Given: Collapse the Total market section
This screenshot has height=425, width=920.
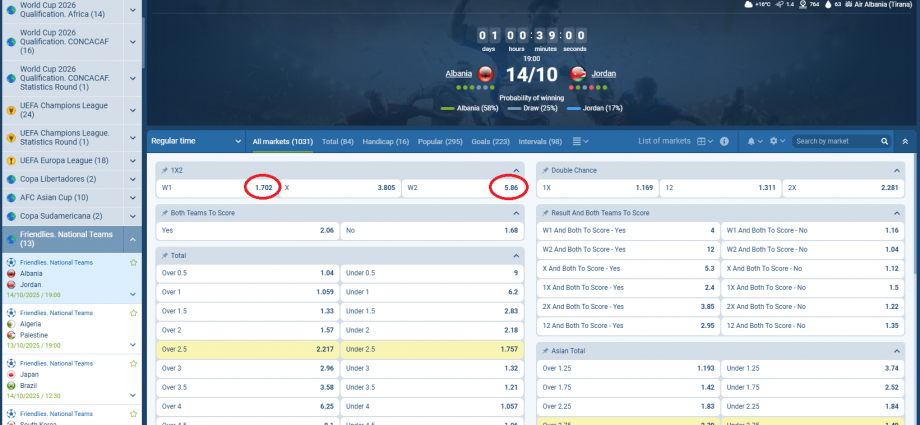Looking at the screenshot, I should point(516,255).
